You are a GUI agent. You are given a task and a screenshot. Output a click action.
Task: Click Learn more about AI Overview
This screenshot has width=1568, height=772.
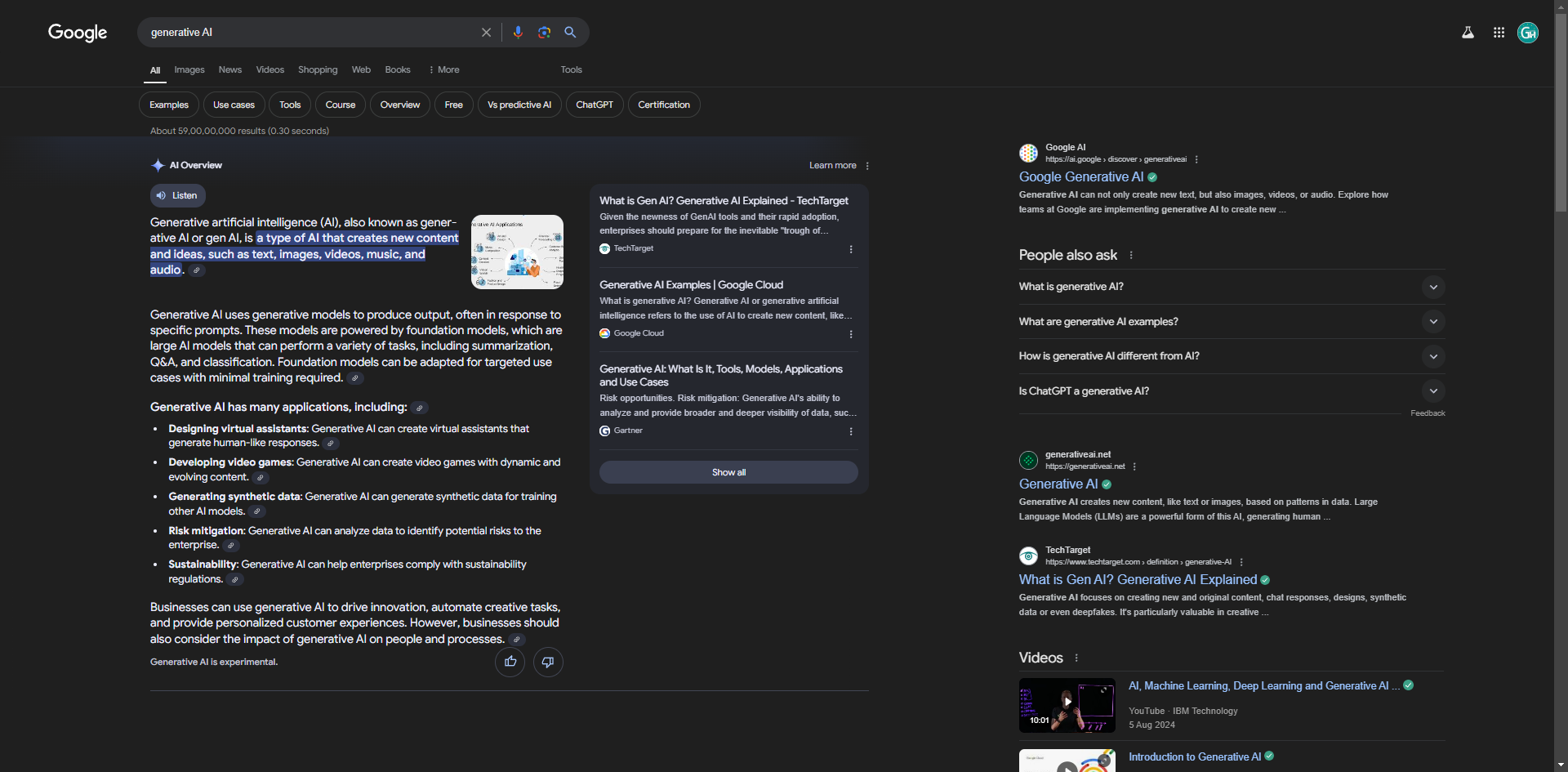(832, 165)
